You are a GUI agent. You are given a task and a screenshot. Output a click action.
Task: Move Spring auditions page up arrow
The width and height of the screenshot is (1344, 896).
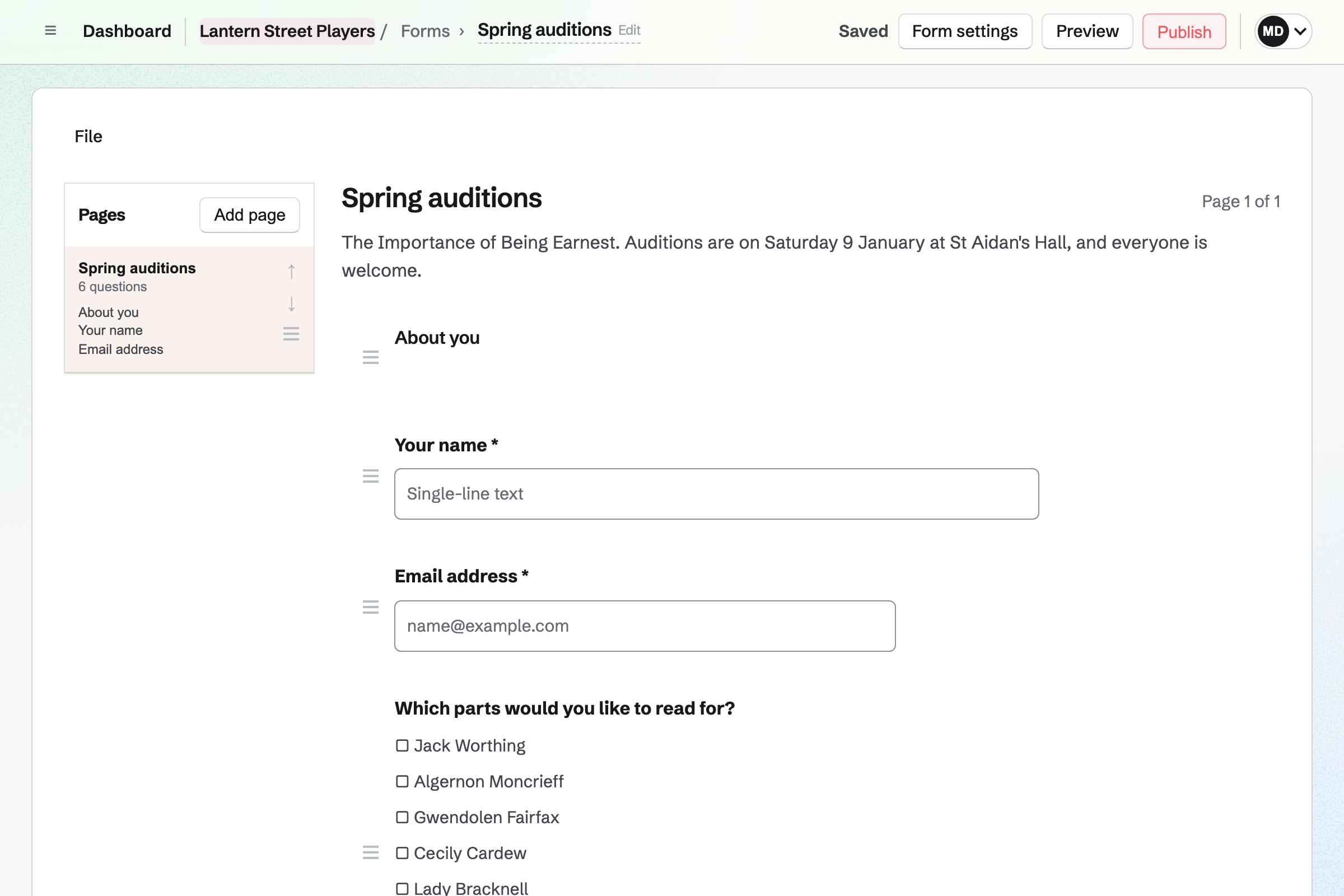(x=291, y=272)
